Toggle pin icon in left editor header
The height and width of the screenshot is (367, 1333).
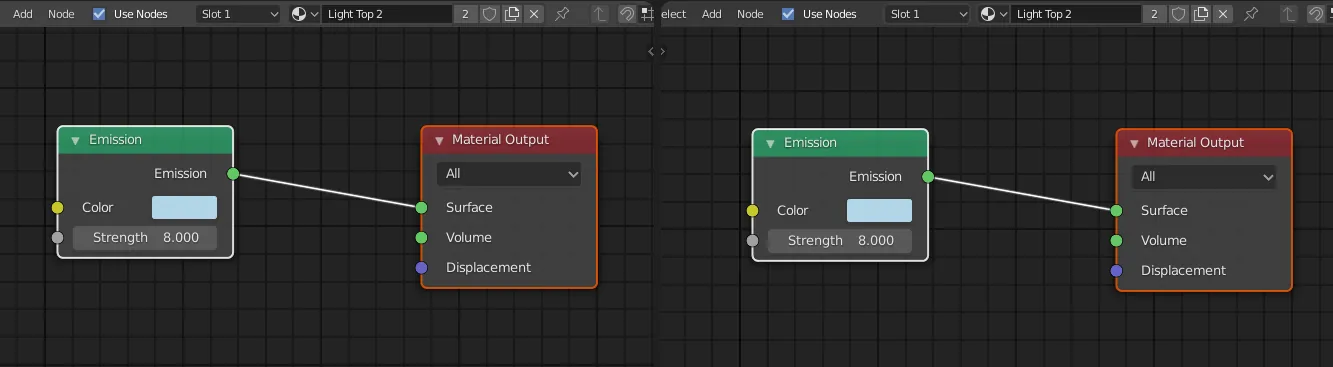(x=562, y=14)
